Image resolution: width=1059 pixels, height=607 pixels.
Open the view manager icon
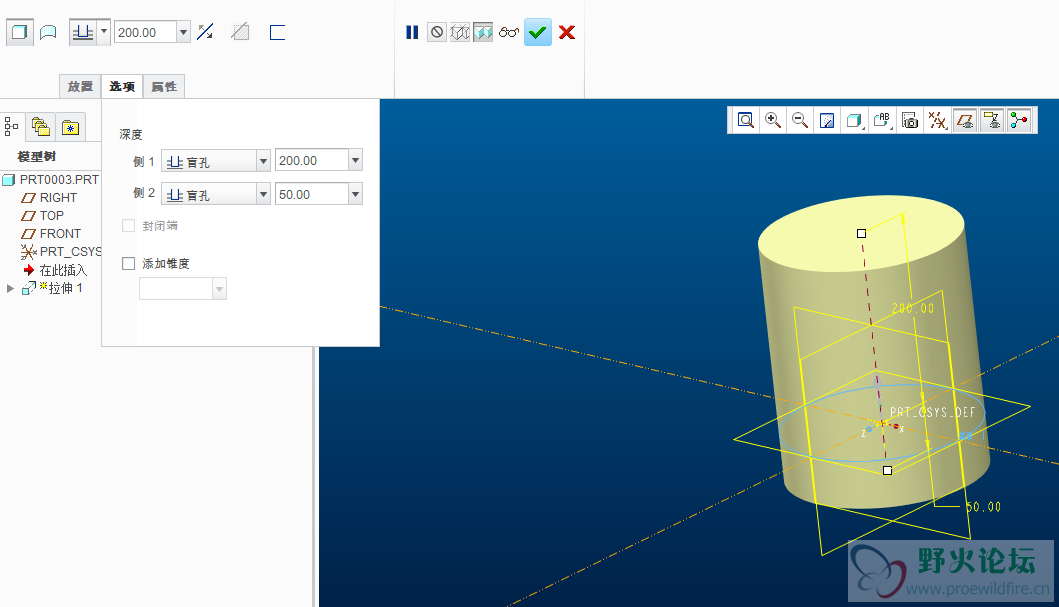point(910,121)
